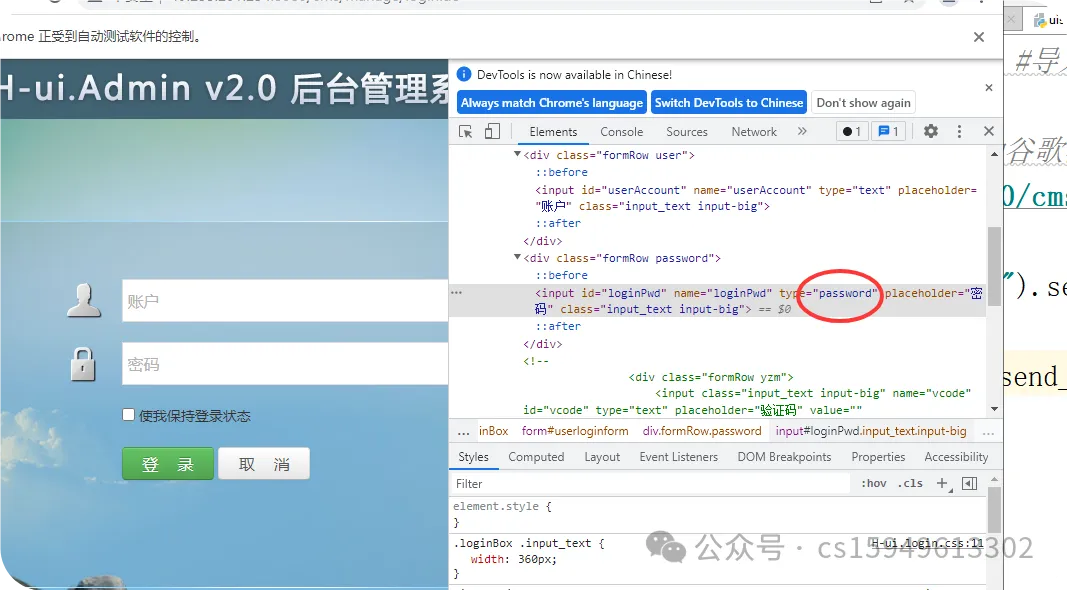Close the automated test software infobar
Viewport: 1067px width, 590px height.
pos(979,37)
